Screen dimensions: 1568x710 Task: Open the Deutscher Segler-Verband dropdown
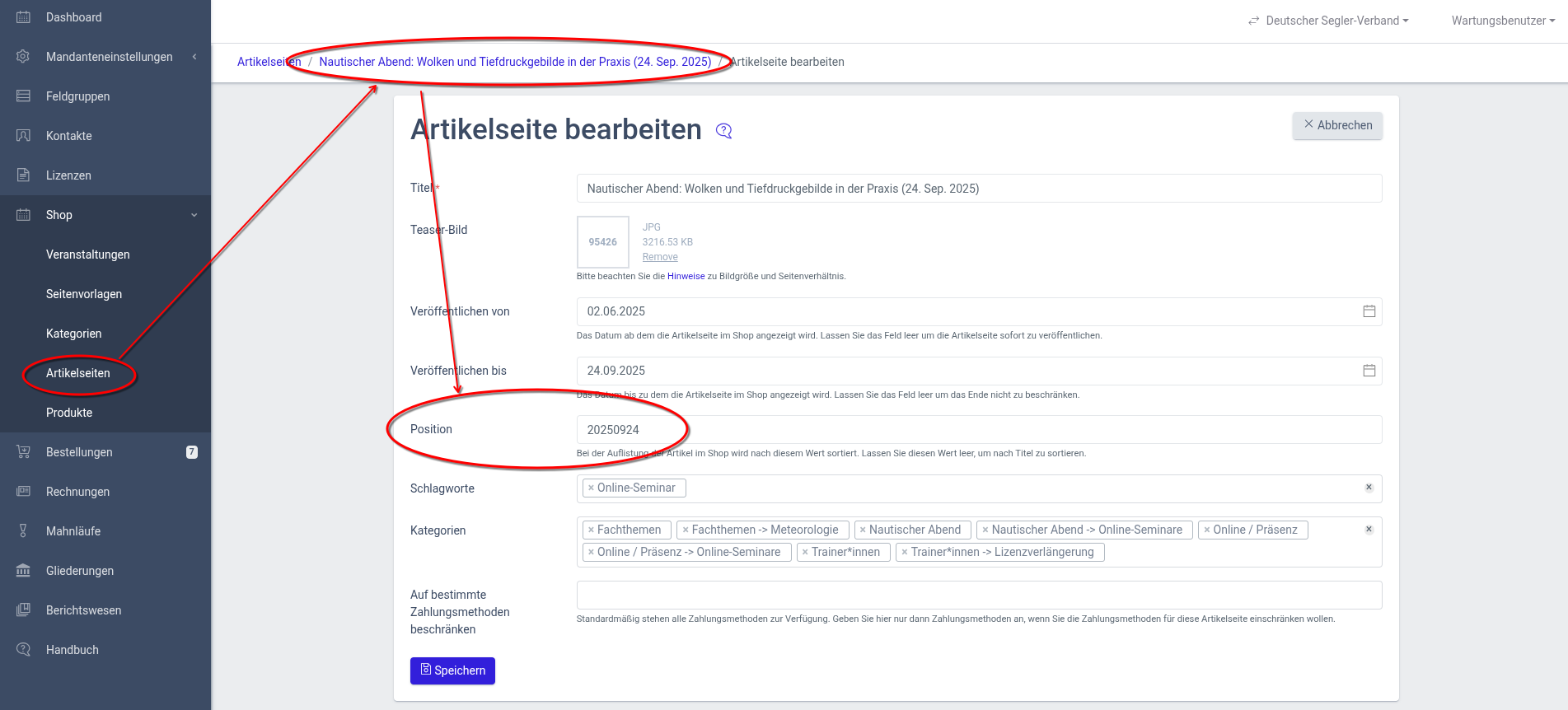(x=1328, y=21)
